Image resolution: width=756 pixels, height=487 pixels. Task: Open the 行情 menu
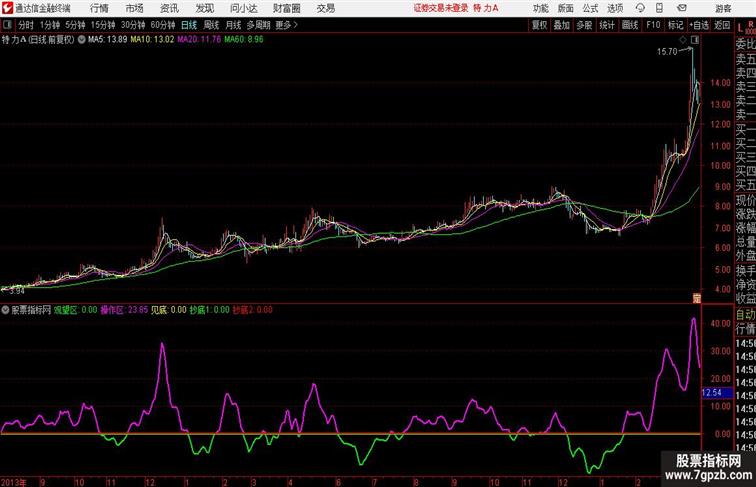coord(99,8)
